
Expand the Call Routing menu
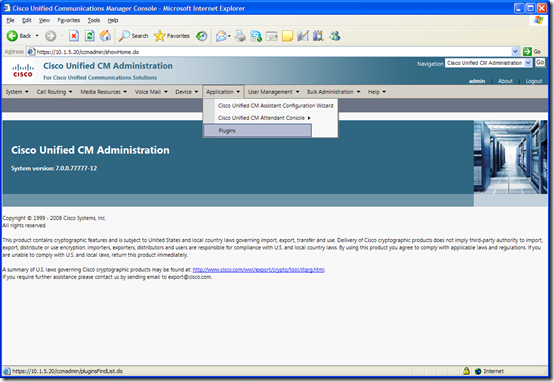[x=54, y=92]
